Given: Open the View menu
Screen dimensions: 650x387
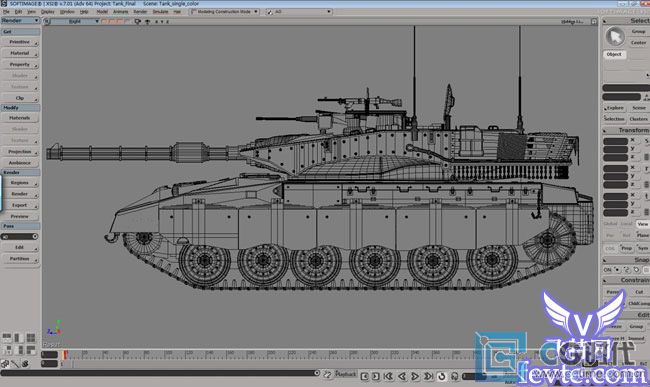Looking at the screenshot, I should 31,12.
